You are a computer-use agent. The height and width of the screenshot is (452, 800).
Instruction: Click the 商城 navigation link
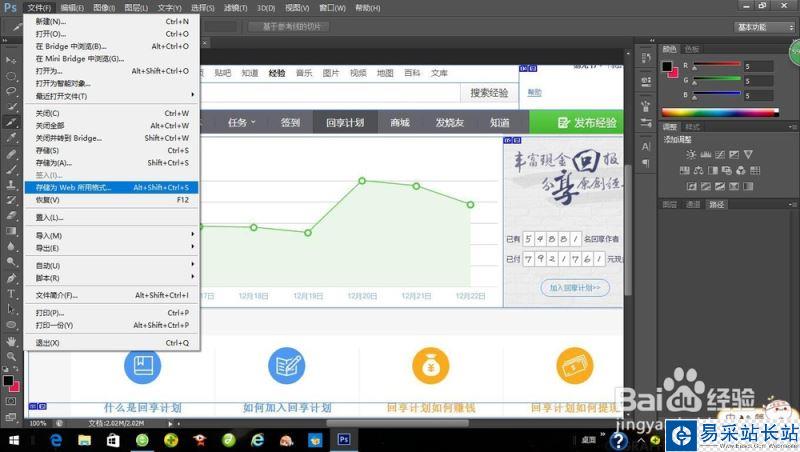[400, 122]
